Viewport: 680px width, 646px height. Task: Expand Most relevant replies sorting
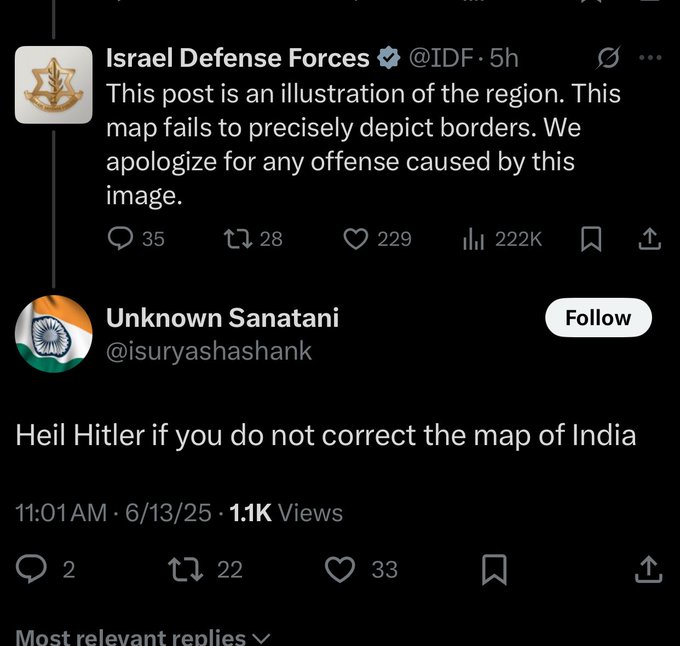click(x=143, y=637)
